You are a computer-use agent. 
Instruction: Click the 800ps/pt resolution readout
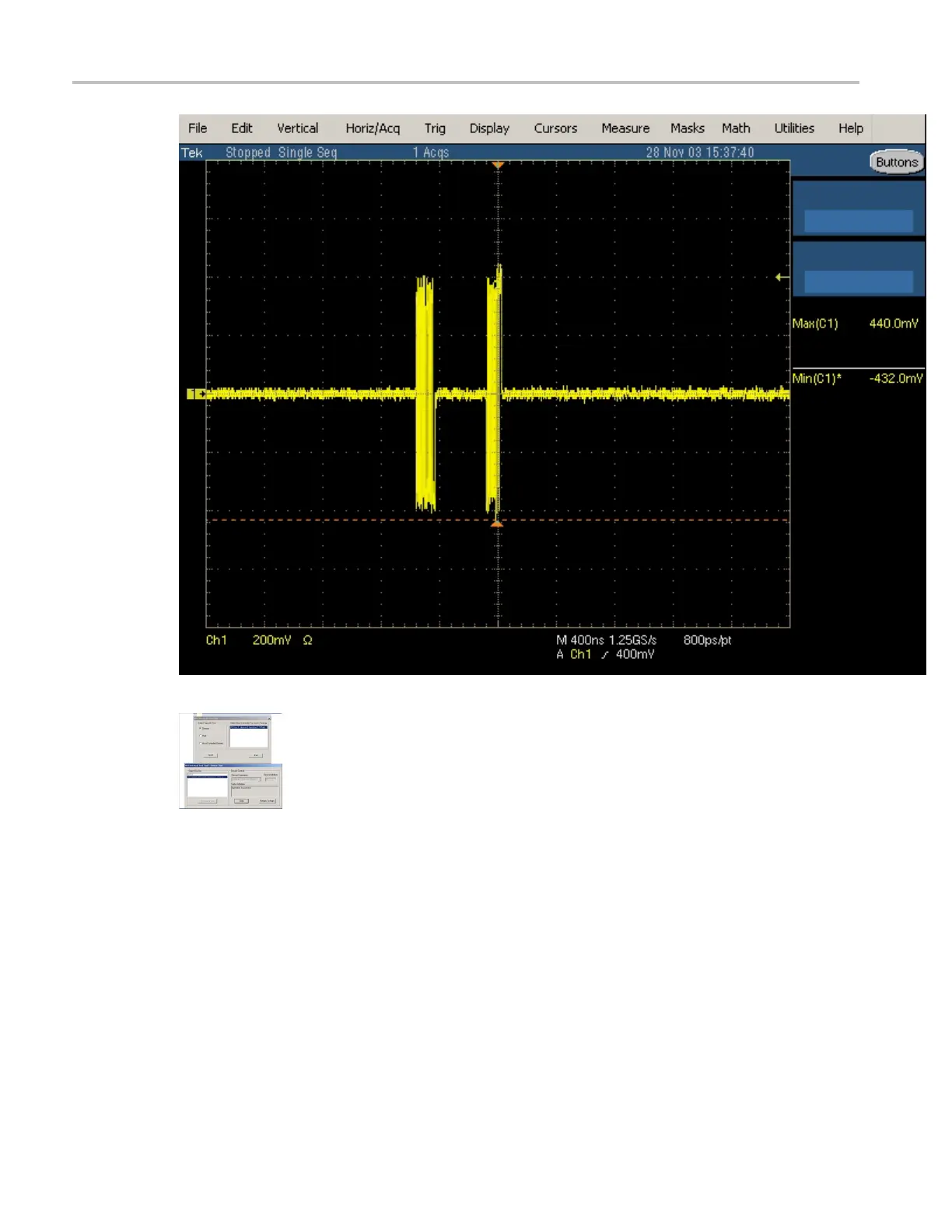tap(708, 640)
